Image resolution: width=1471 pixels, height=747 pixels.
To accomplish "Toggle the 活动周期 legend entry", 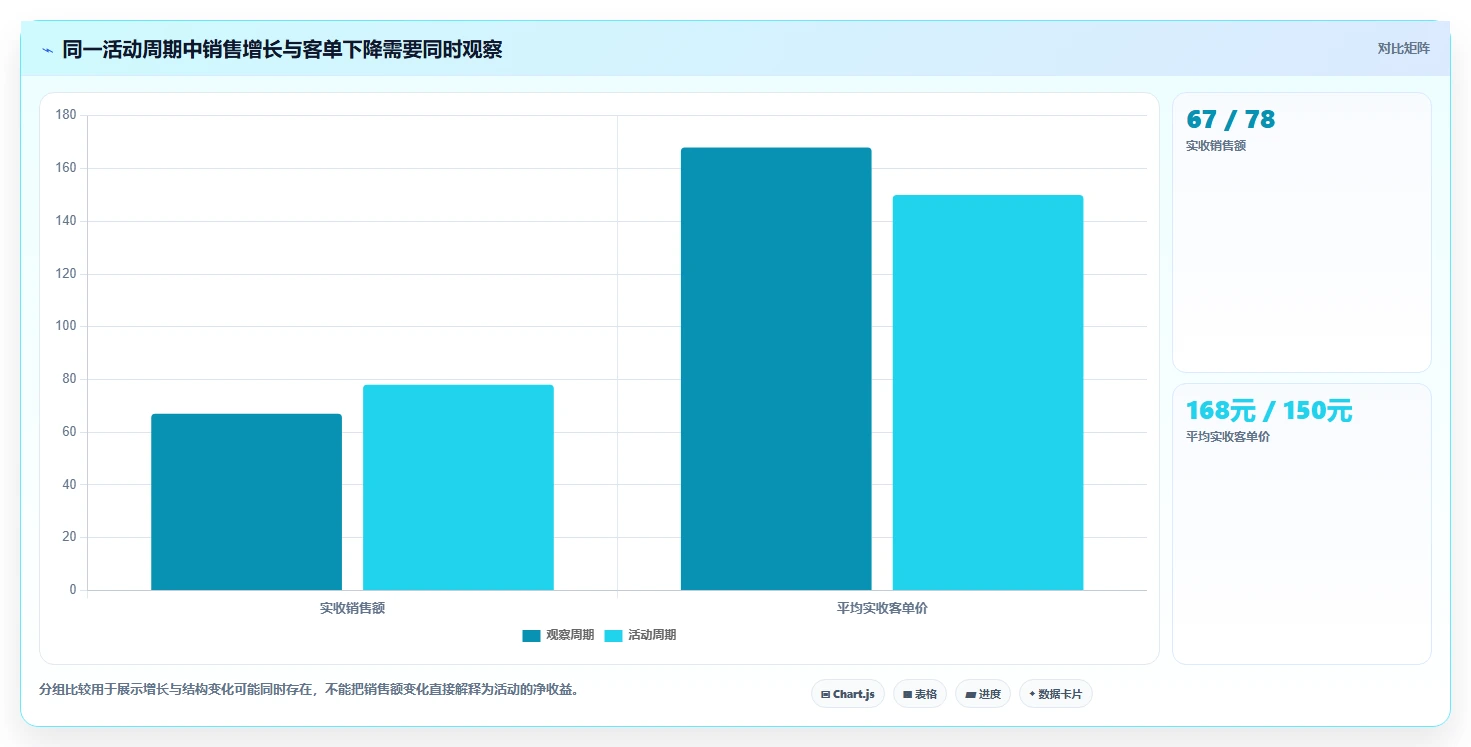I will pos(640,635).
